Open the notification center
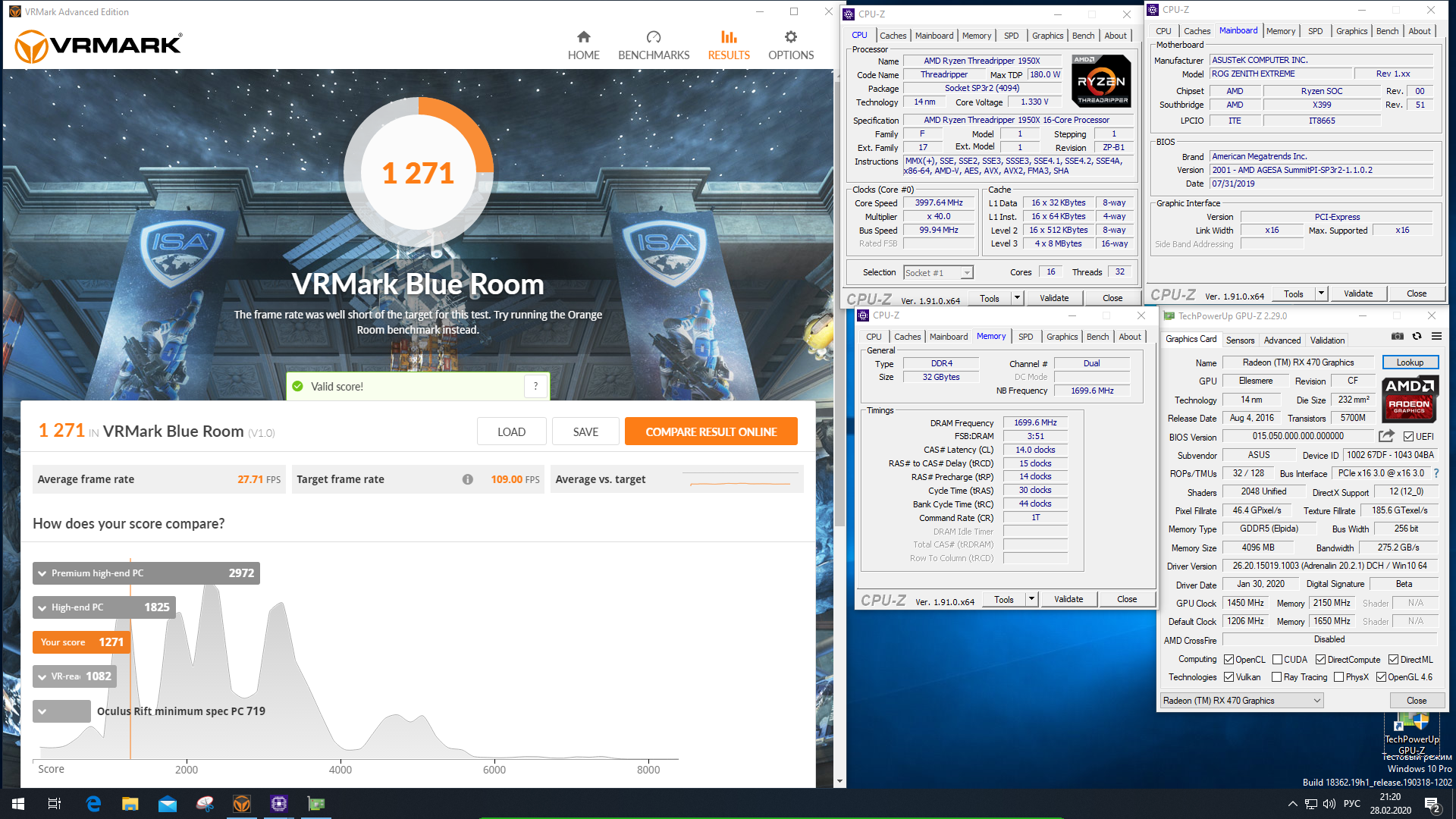Screen dimensions: 1456x819 [x=1432, y=804]
